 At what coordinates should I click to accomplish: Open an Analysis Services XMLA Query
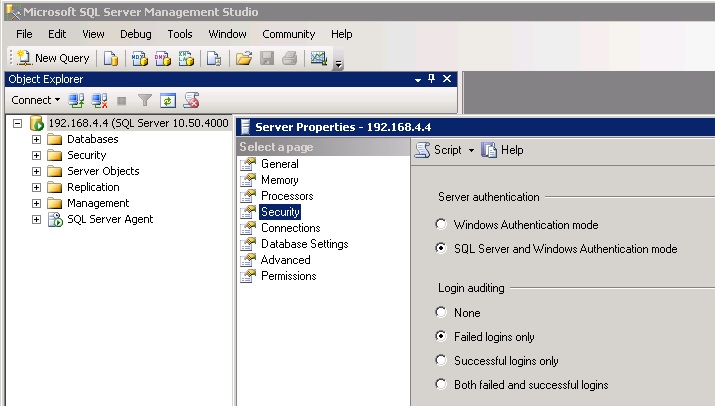(186, 58)
